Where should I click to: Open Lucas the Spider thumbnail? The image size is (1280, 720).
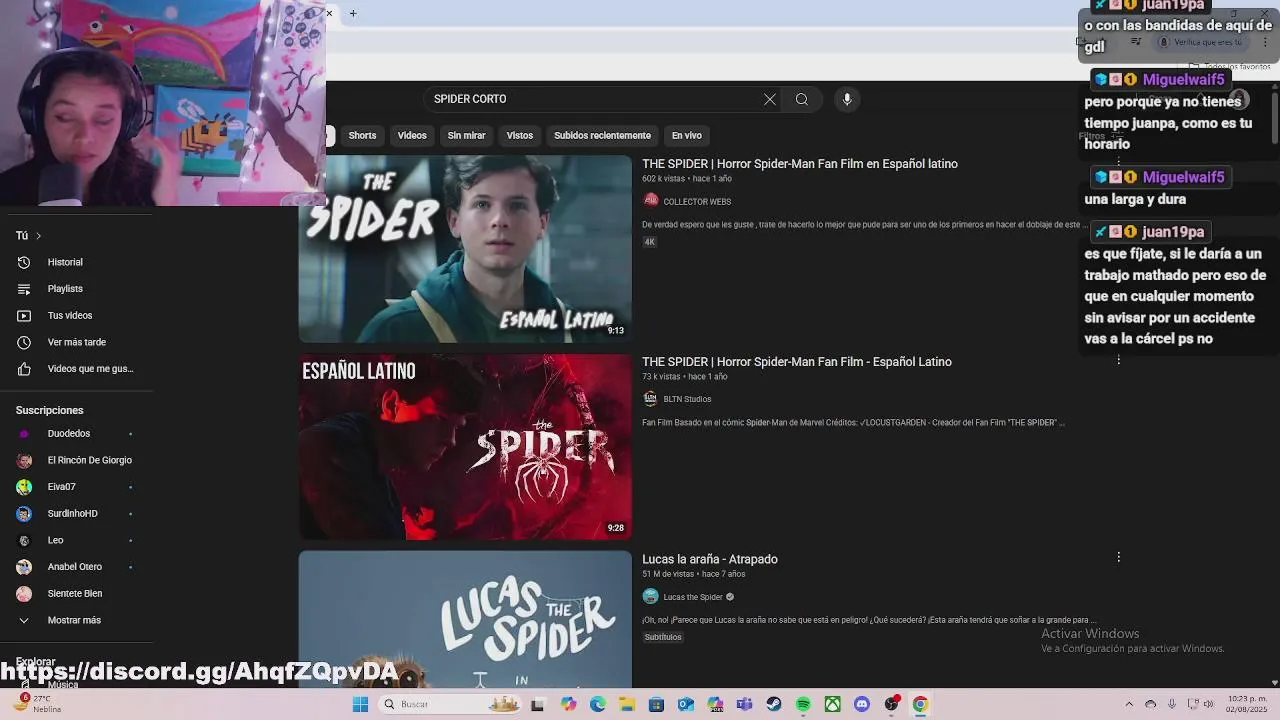[x=465, y=619]
